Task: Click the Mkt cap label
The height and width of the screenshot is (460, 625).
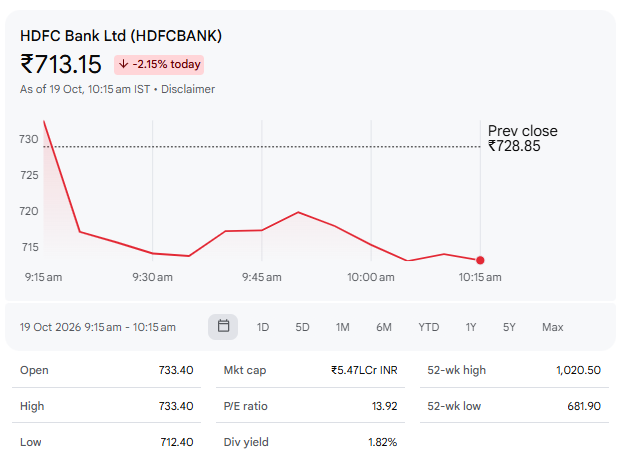Action: (245, 370)
